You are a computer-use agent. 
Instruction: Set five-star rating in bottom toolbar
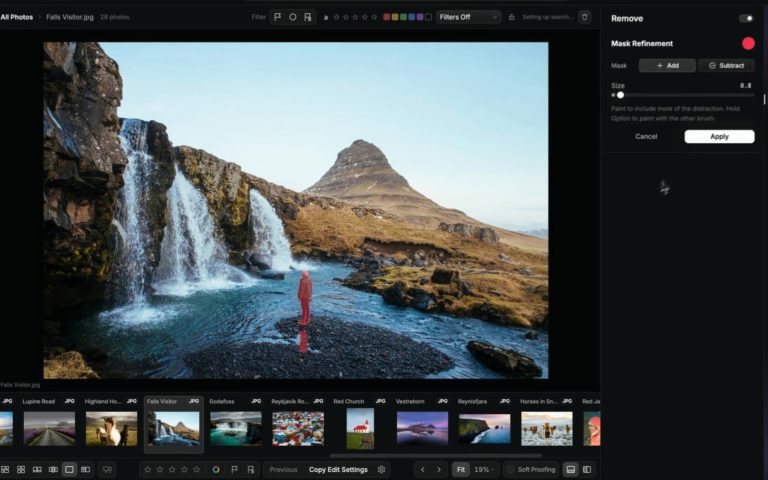196,469
